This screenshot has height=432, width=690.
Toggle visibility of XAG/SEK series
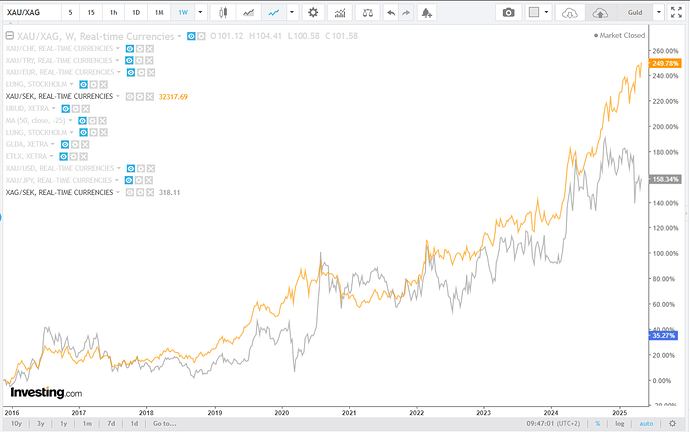[128, 191]
